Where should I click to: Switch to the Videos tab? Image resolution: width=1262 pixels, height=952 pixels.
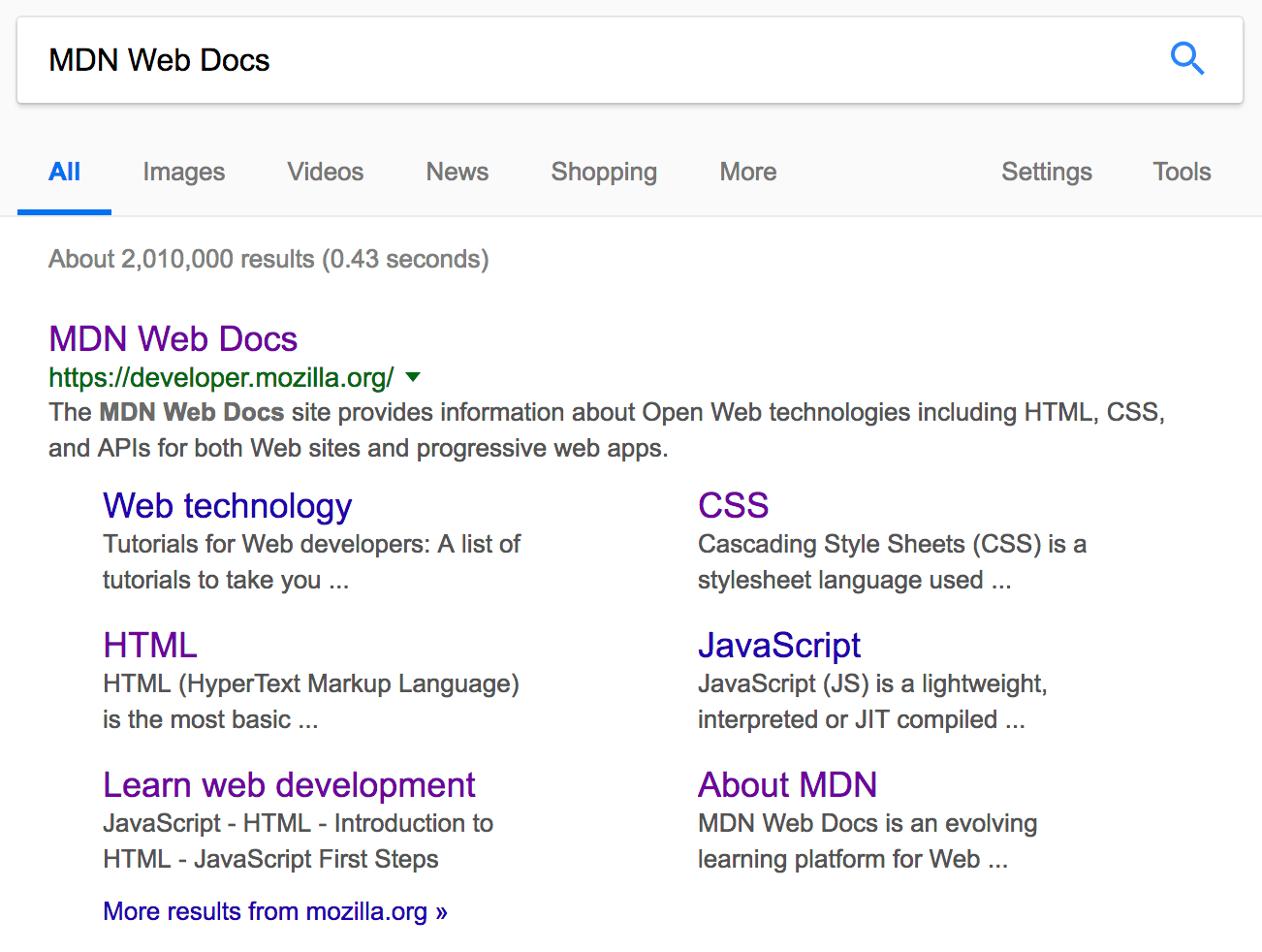pos(325,172)
